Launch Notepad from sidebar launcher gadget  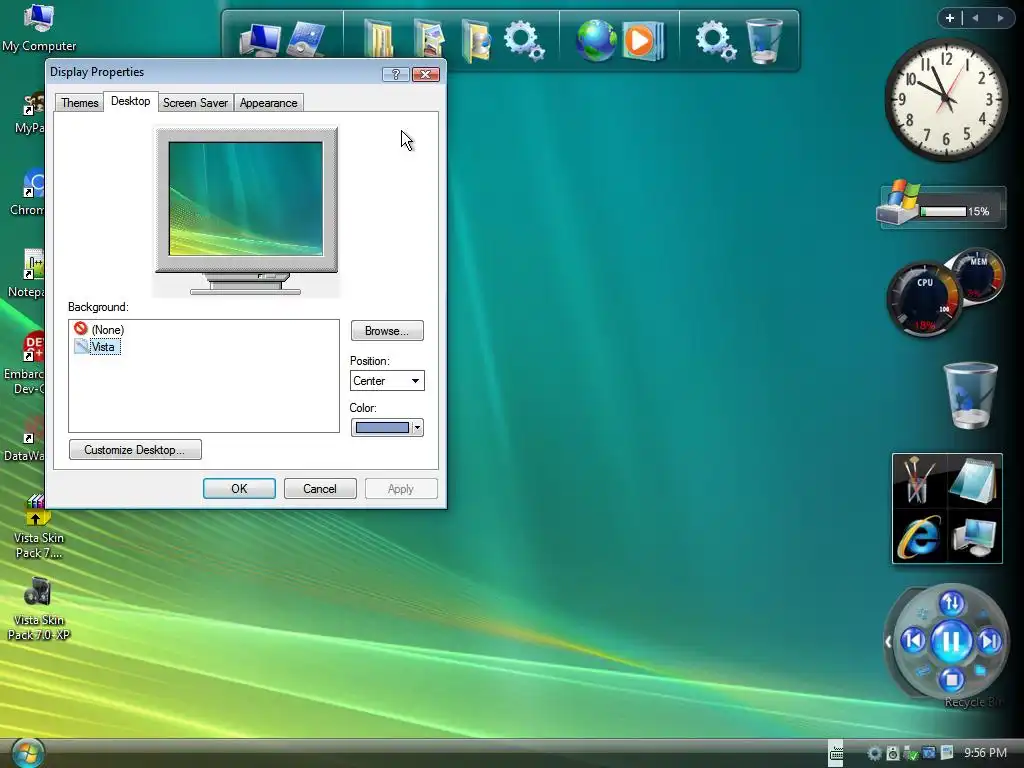(974, 481)
